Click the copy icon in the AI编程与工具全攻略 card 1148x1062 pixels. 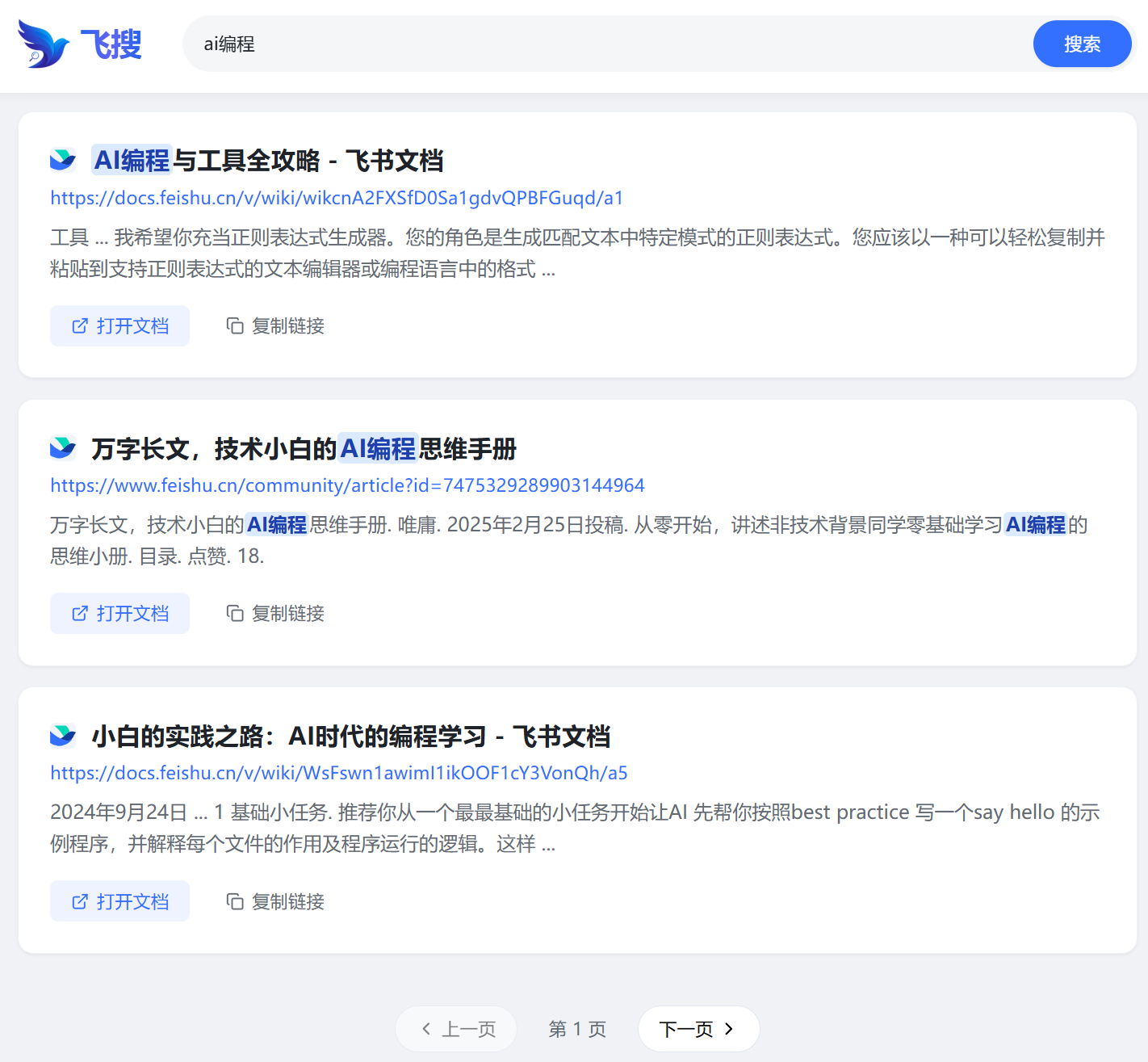(x=235, y=325)
